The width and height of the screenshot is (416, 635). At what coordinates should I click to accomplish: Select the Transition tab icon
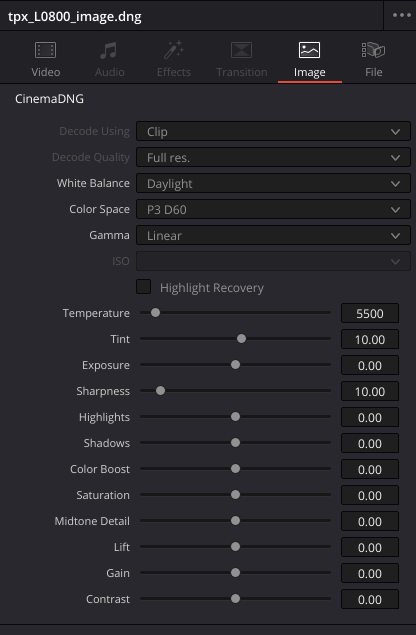tap(241, 50)
